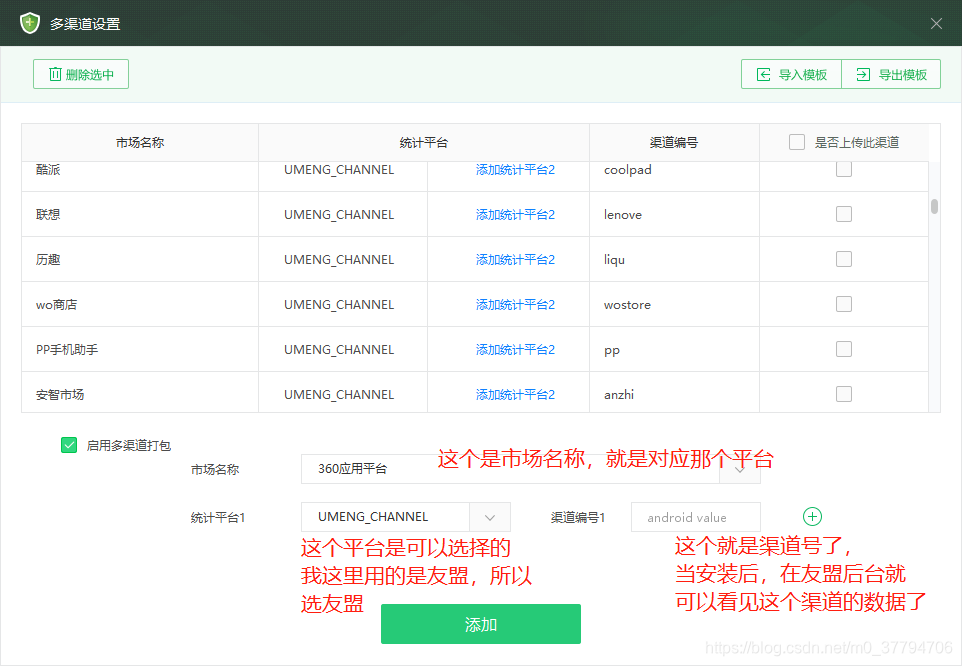
Task: Disable the 启用多渠道打包 checkbox
Action: click(x=69, y=445)
